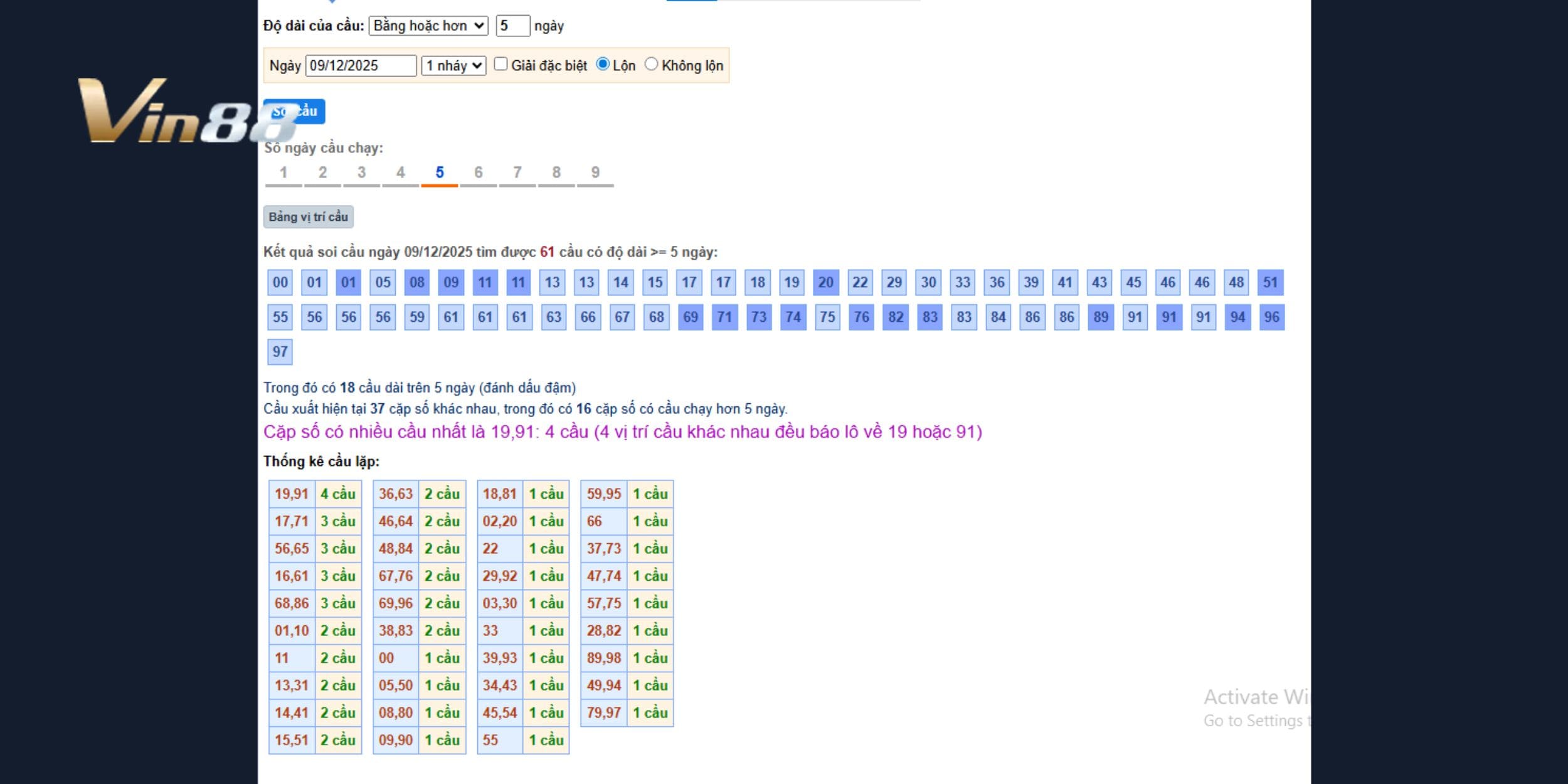Screen dimensions: 1568x784
Task: Click the dark highlighted tile 20
Action: click(825, 282)
